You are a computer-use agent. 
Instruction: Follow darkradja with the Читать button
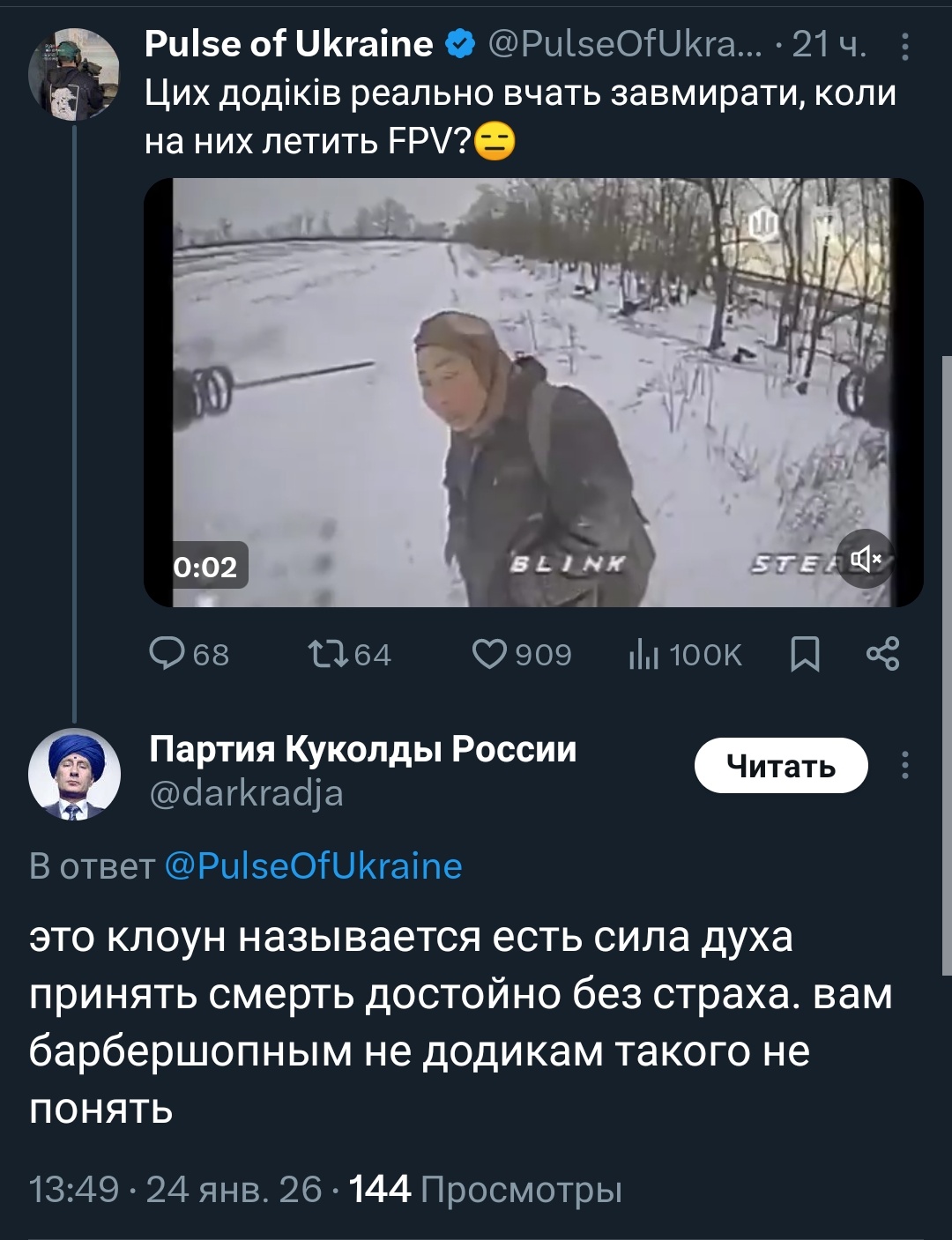point(781,766)
